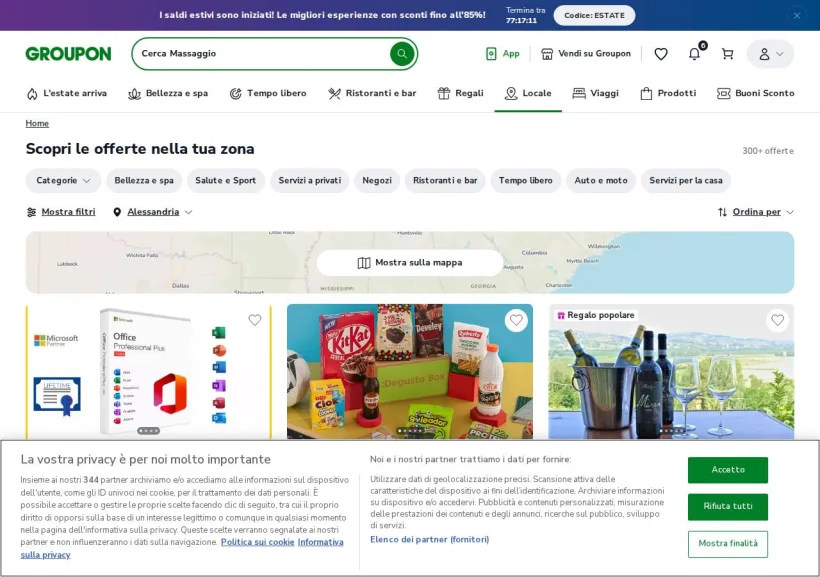Open the Locale tab

pos(528,94)
